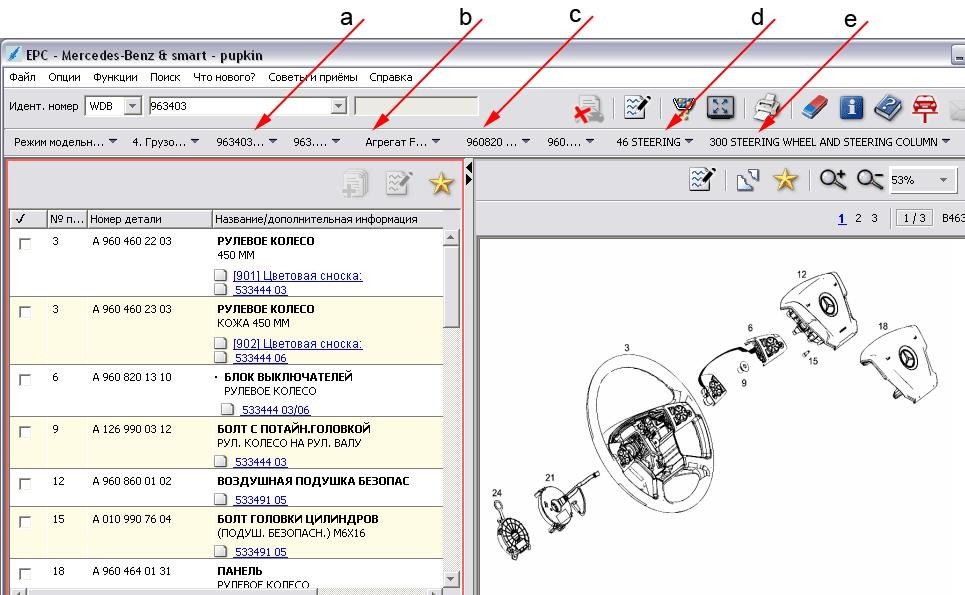Click the full screen view icon

tap(720, 107)
